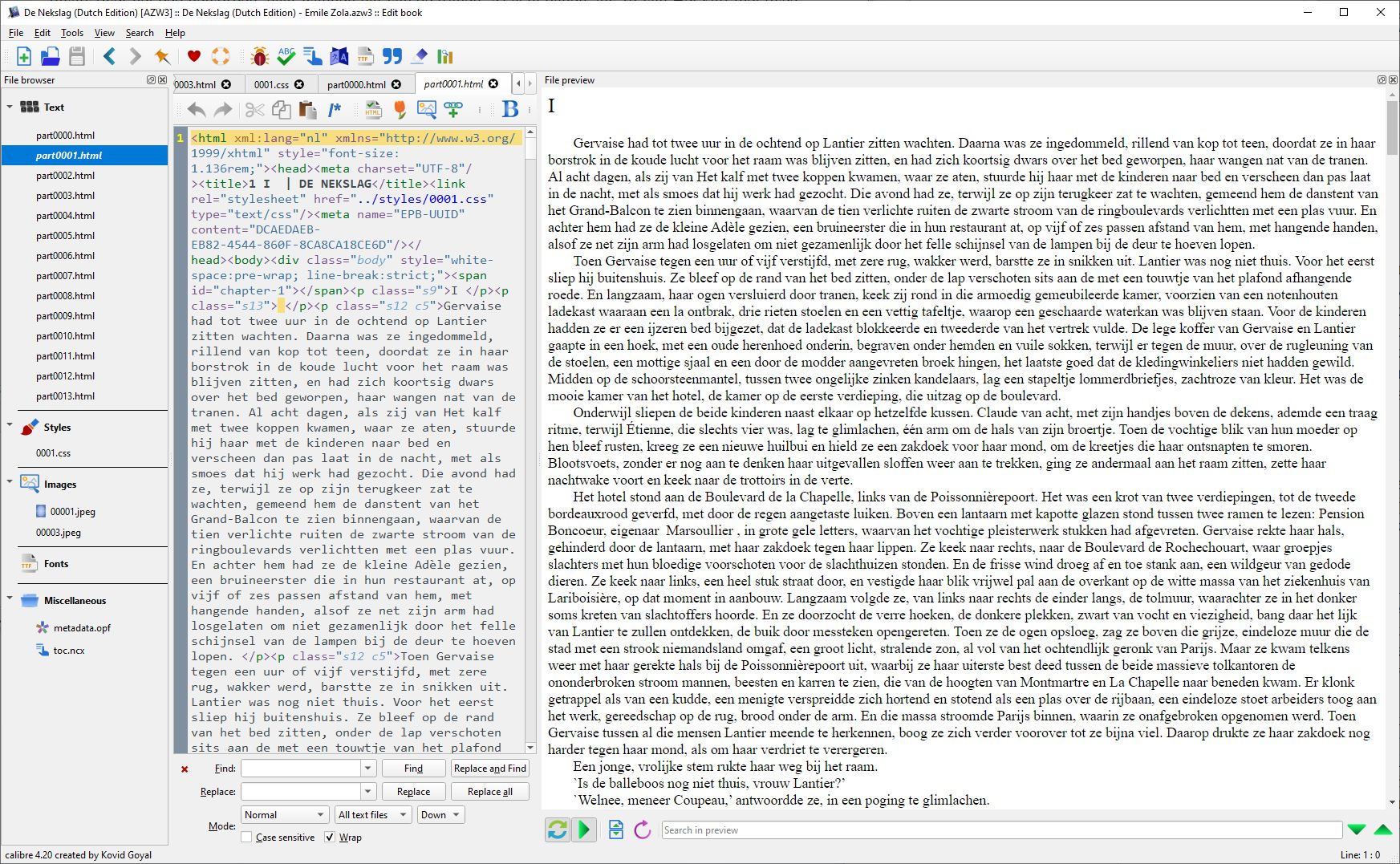Click the new file icon in the toolbar

click(24, 56)
